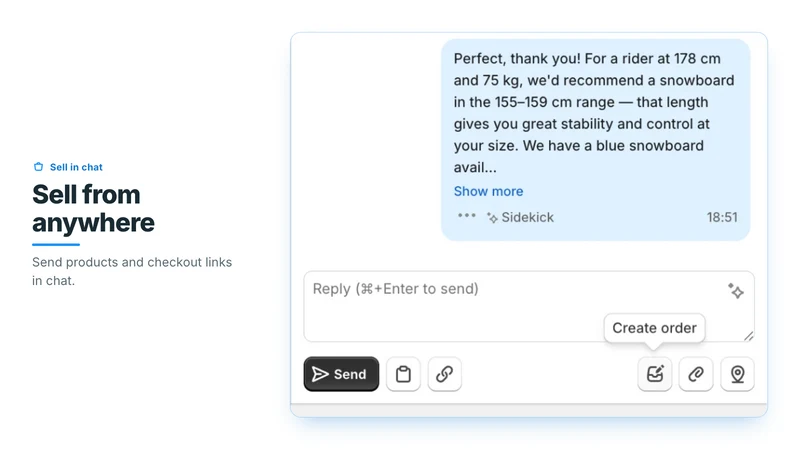Focus the Reply message input field

[529, 306]
